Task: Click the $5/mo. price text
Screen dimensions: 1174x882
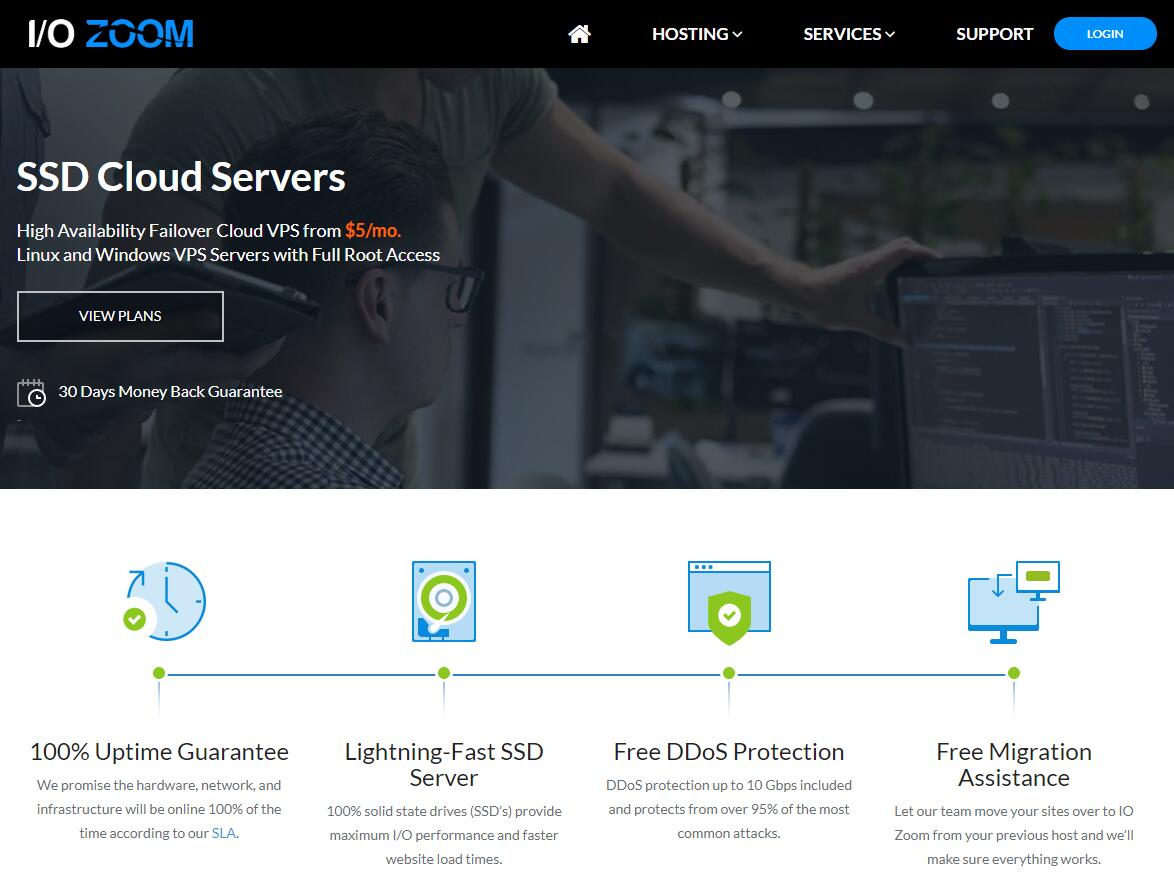Action: [x=373, y=230]
